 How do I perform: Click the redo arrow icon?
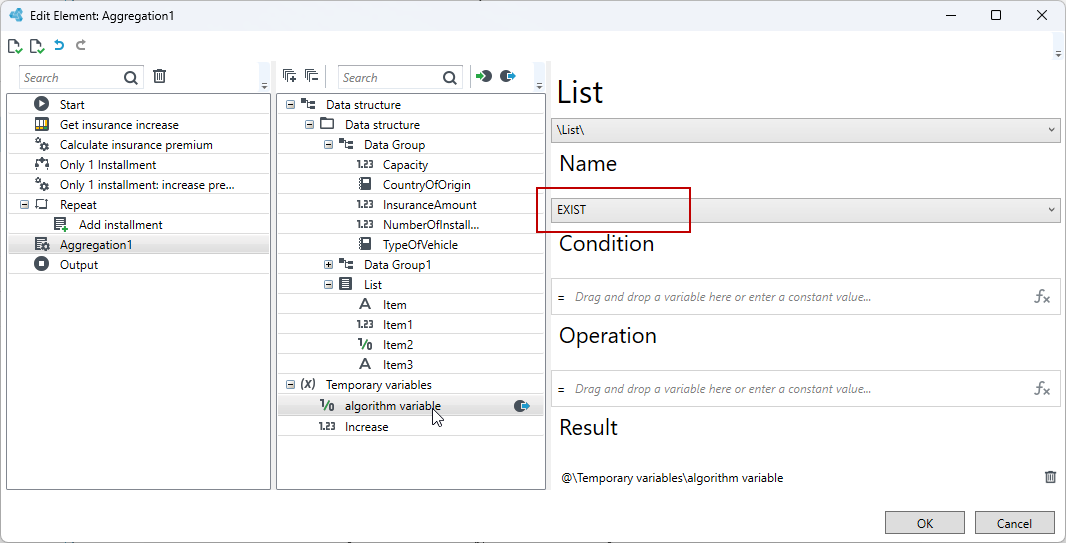(x=81, y=46)
